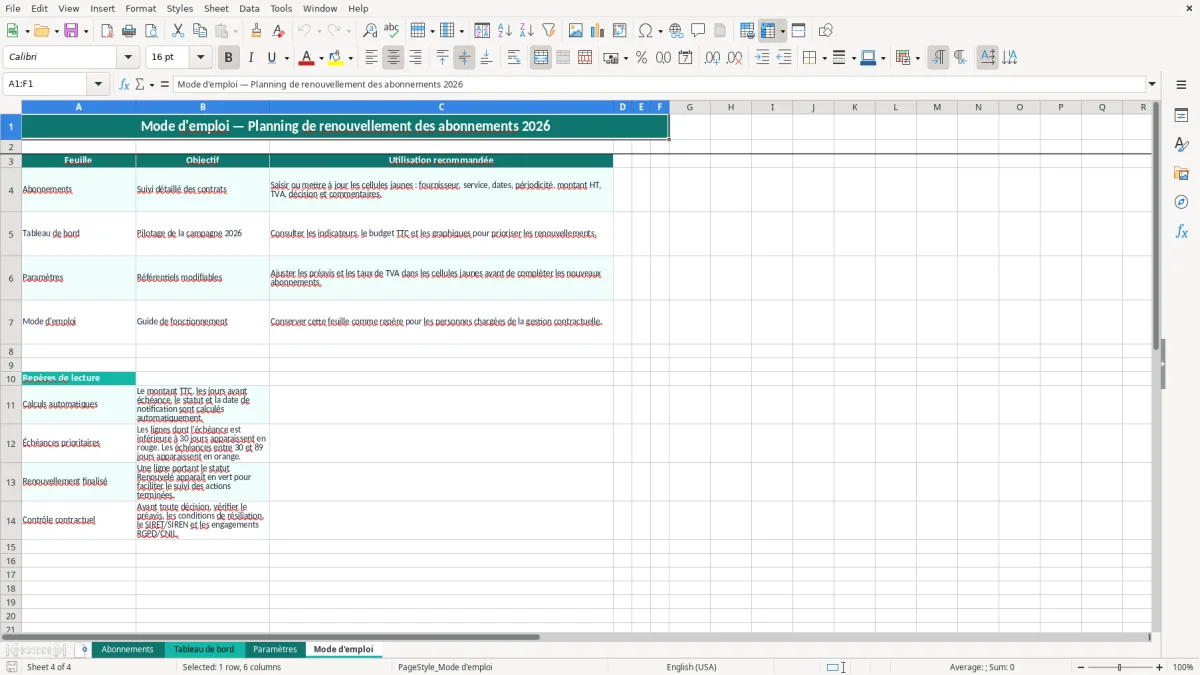Format cells as percent
Screen dimensions: 1200x675
pyautogui.click(x=641, y=58)
